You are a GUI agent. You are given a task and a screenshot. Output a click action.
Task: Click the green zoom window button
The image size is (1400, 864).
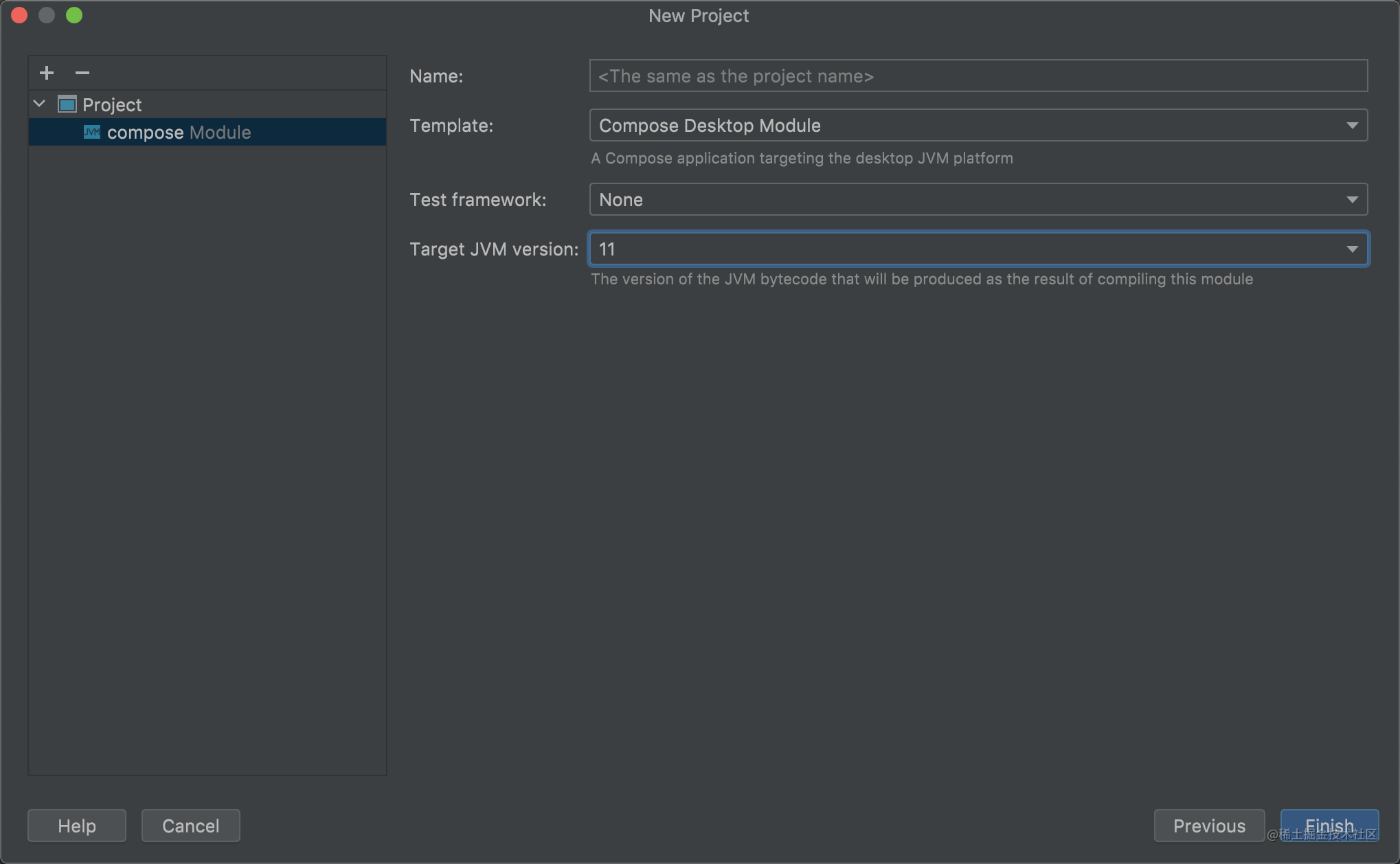[74, 15]
